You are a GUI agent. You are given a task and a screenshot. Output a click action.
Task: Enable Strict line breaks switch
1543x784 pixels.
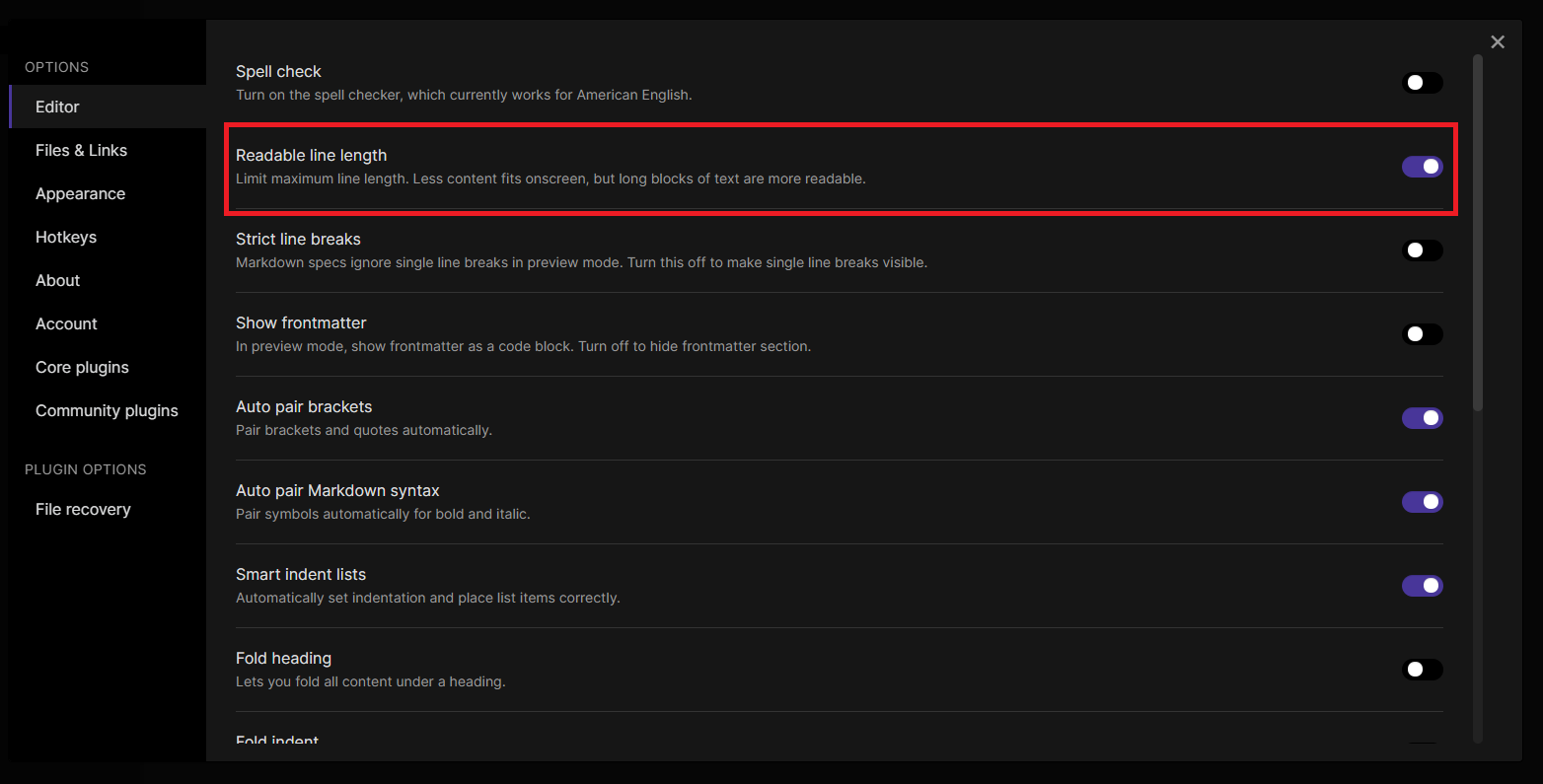1422,250
